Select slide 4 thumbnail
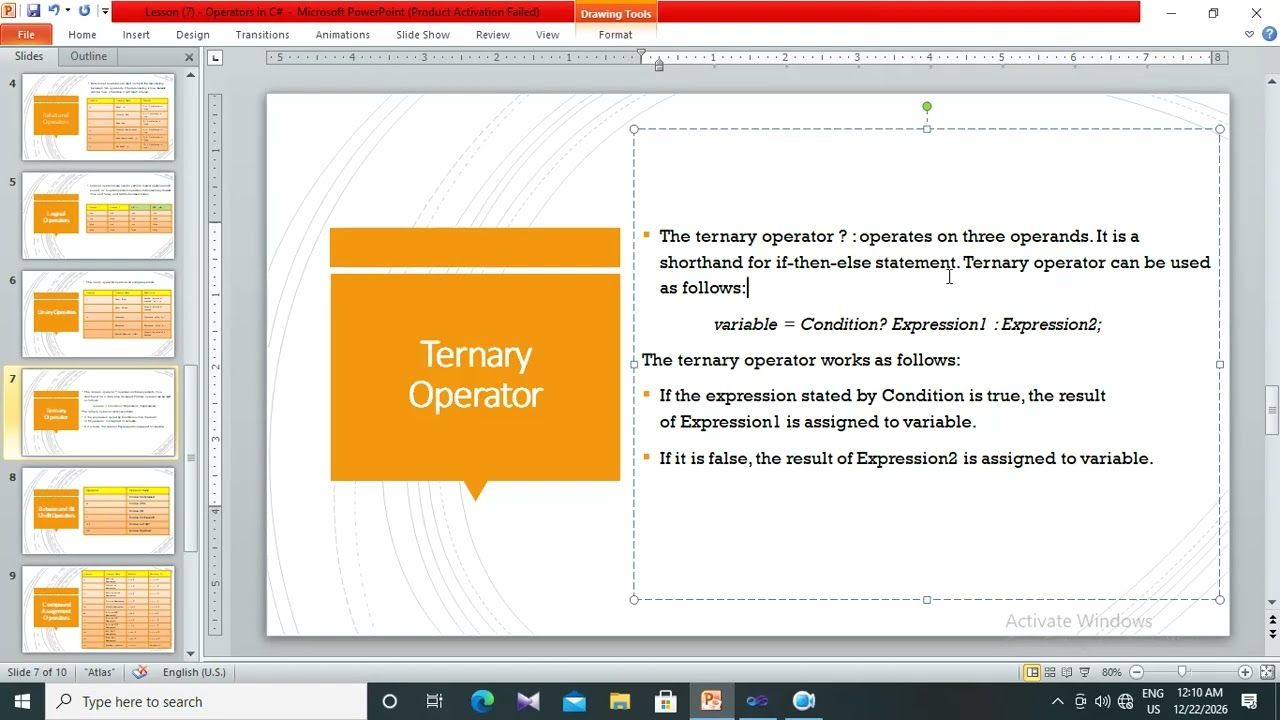Viewport: 1280px width, 720px height. point(98,117)
